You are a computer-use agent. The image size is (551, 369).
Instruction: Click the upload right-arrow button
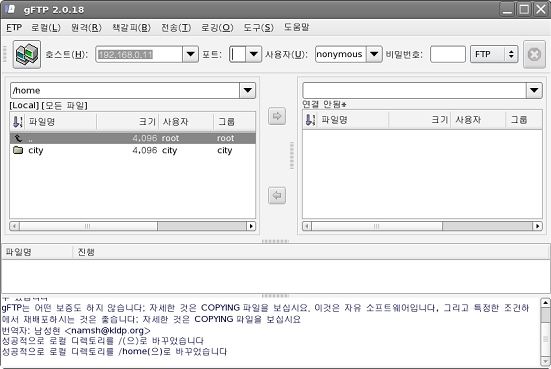(277, 116)
